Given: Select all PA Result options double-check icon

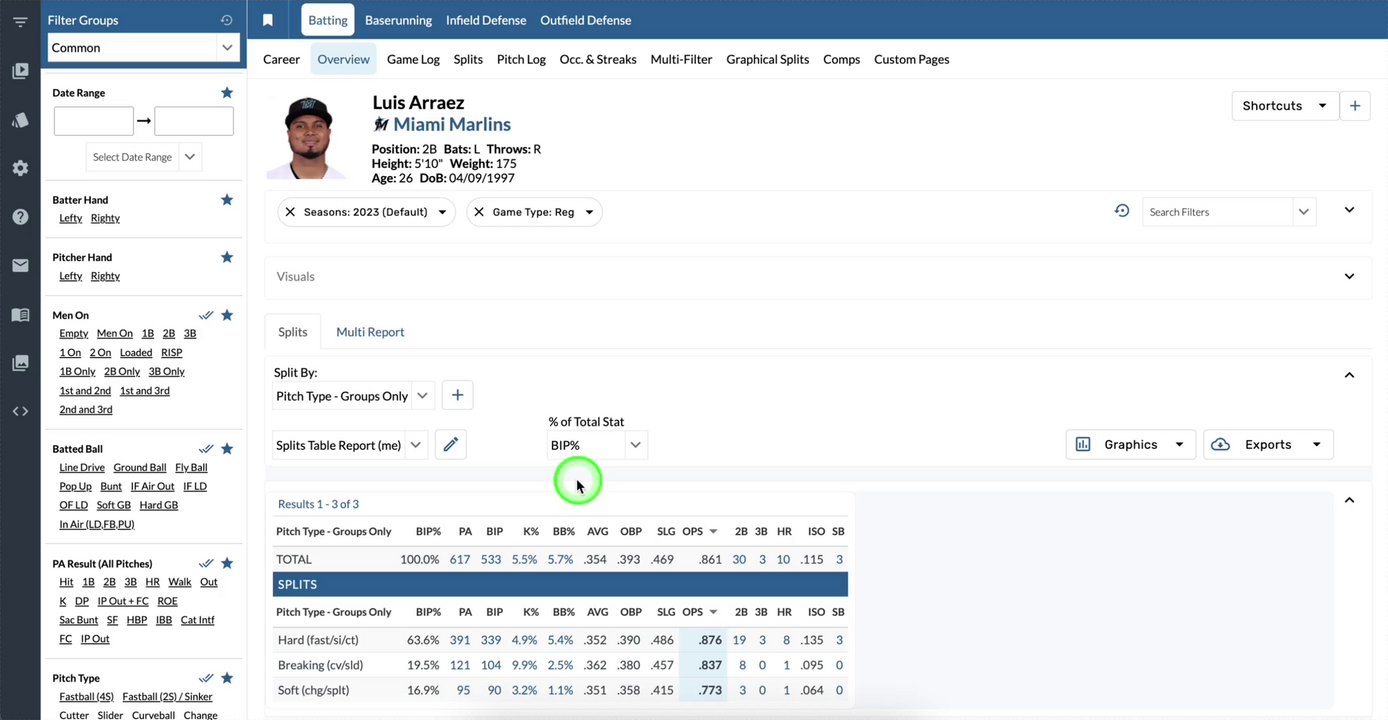Looking at the screenshot, I should [206, 563].
